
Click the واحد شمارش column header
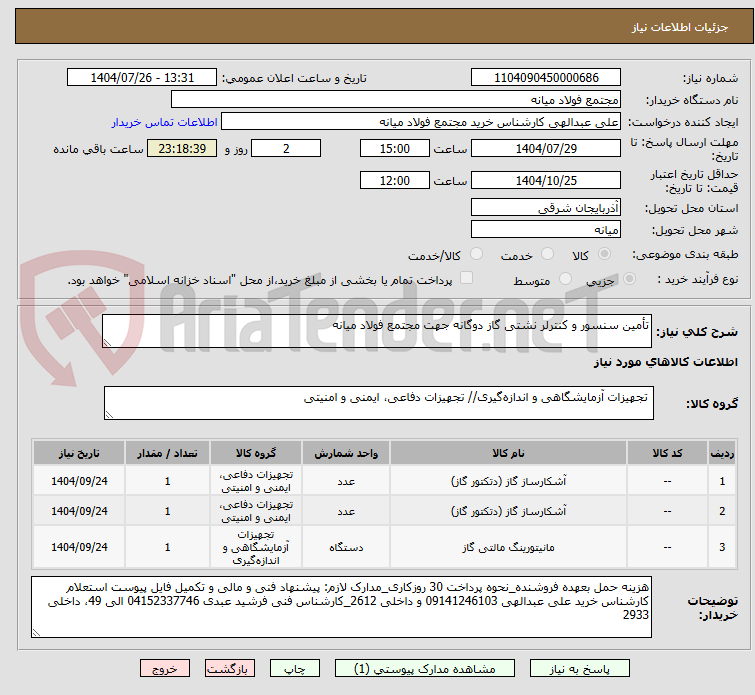346,453
